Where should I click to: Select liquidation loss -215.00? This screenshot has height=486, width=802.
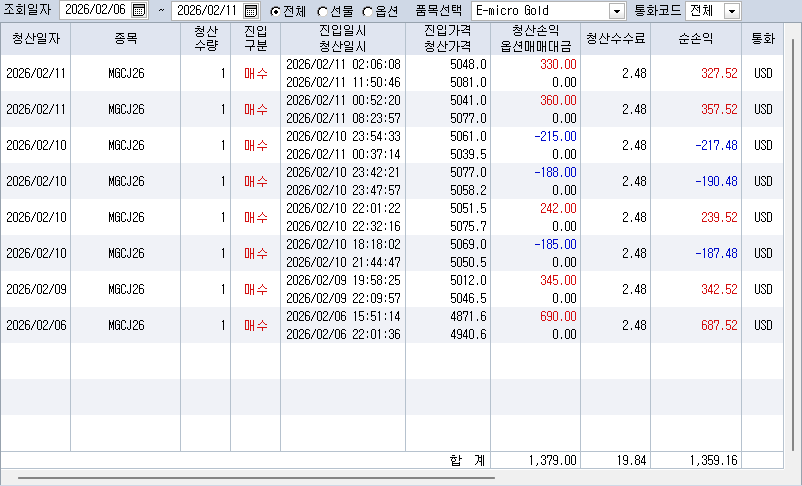pyautogui.click(x=555, y=137)
